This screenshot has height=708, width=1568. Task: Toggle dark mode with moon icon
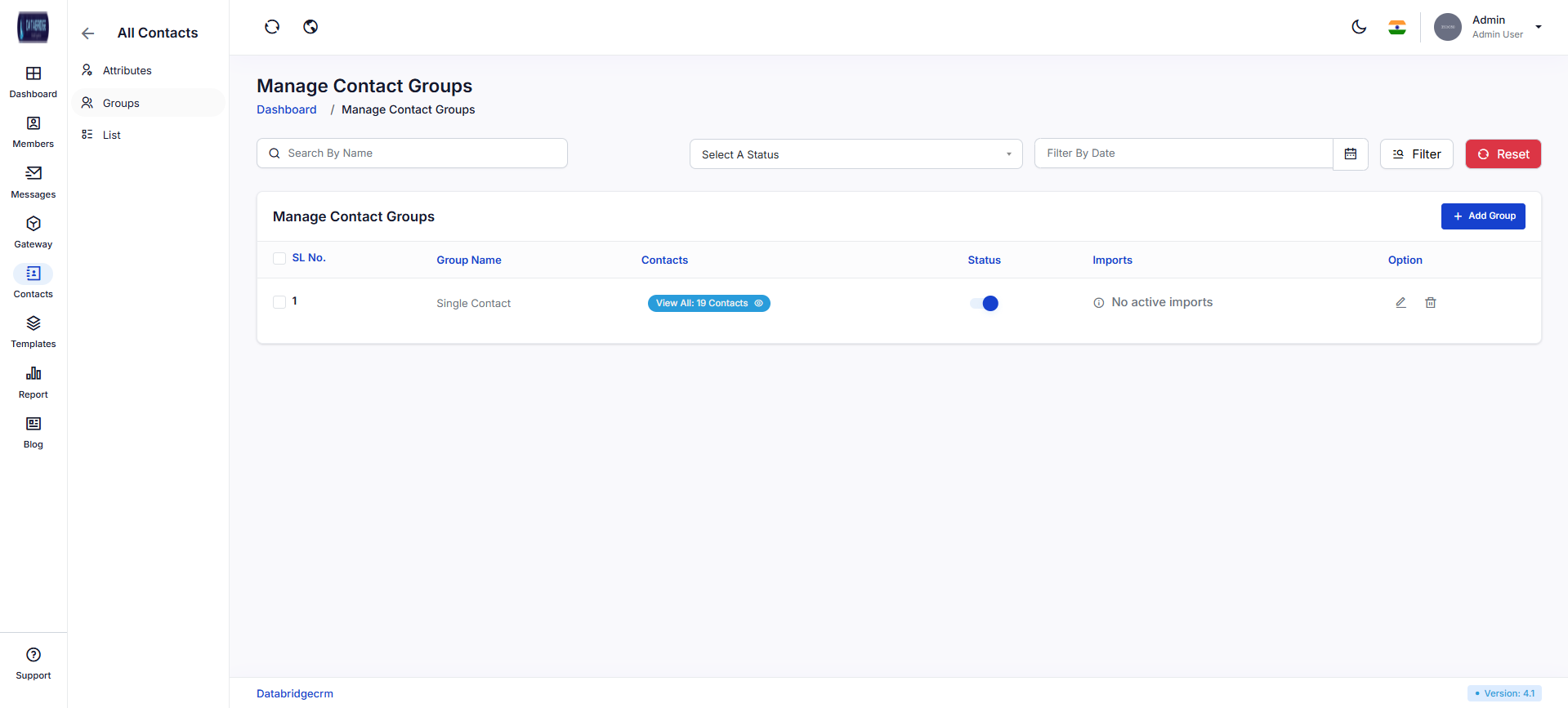(x=1359, y=27)
